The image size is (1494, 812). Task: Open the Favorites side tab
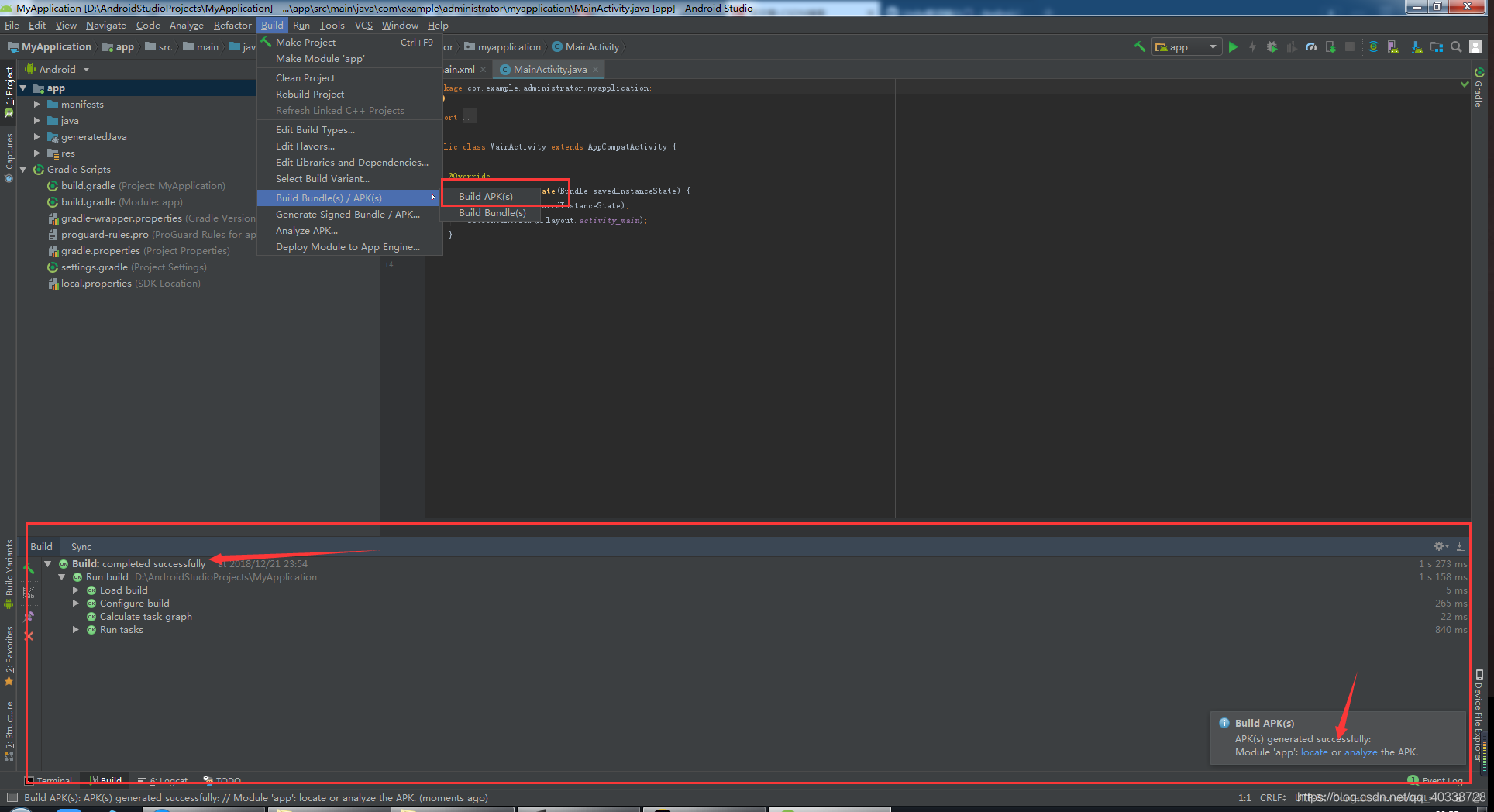[x=9, y=657]
